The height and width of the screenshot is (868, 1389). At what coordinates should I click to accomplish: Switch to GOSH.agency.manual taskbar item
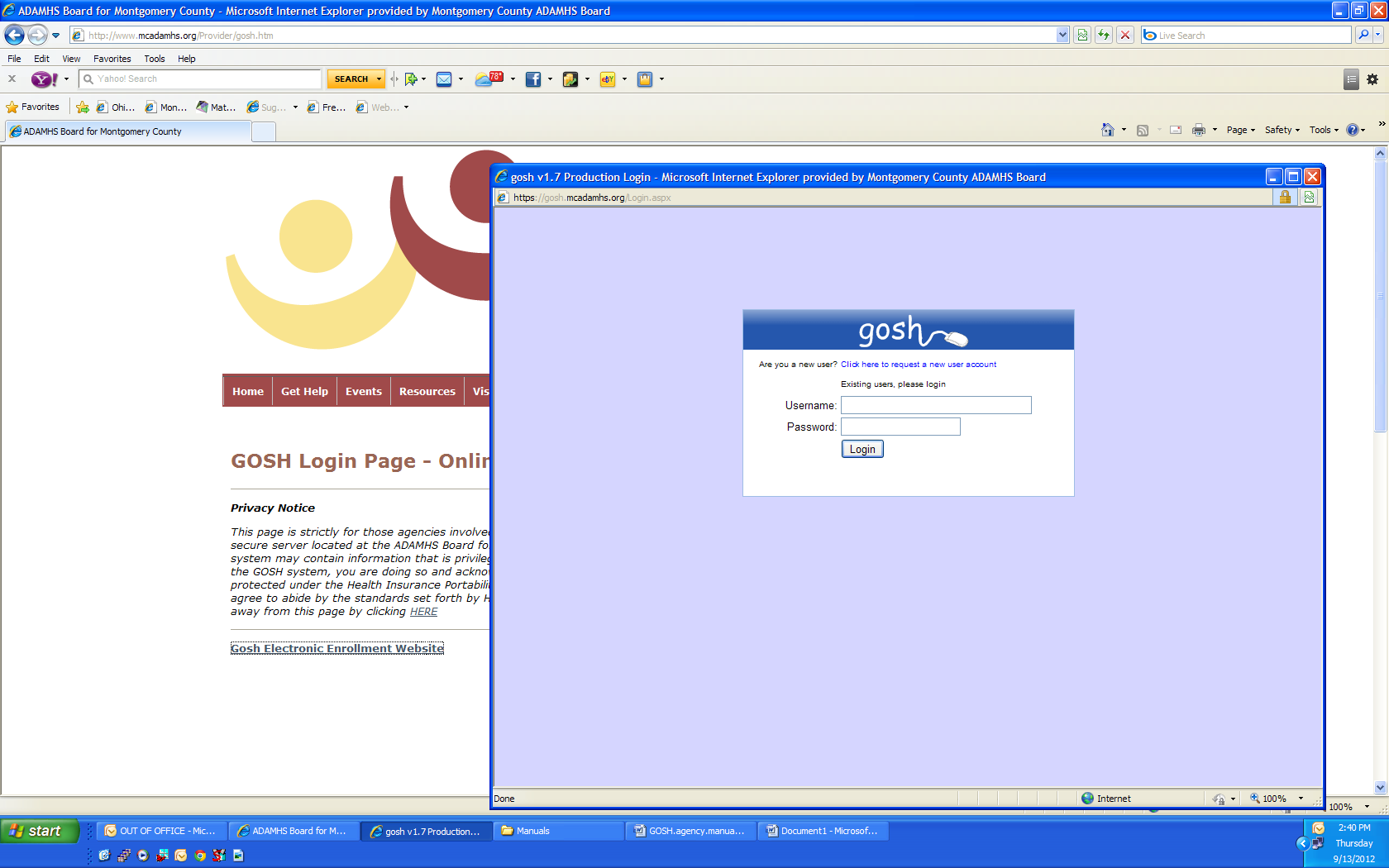coord(691,831)
